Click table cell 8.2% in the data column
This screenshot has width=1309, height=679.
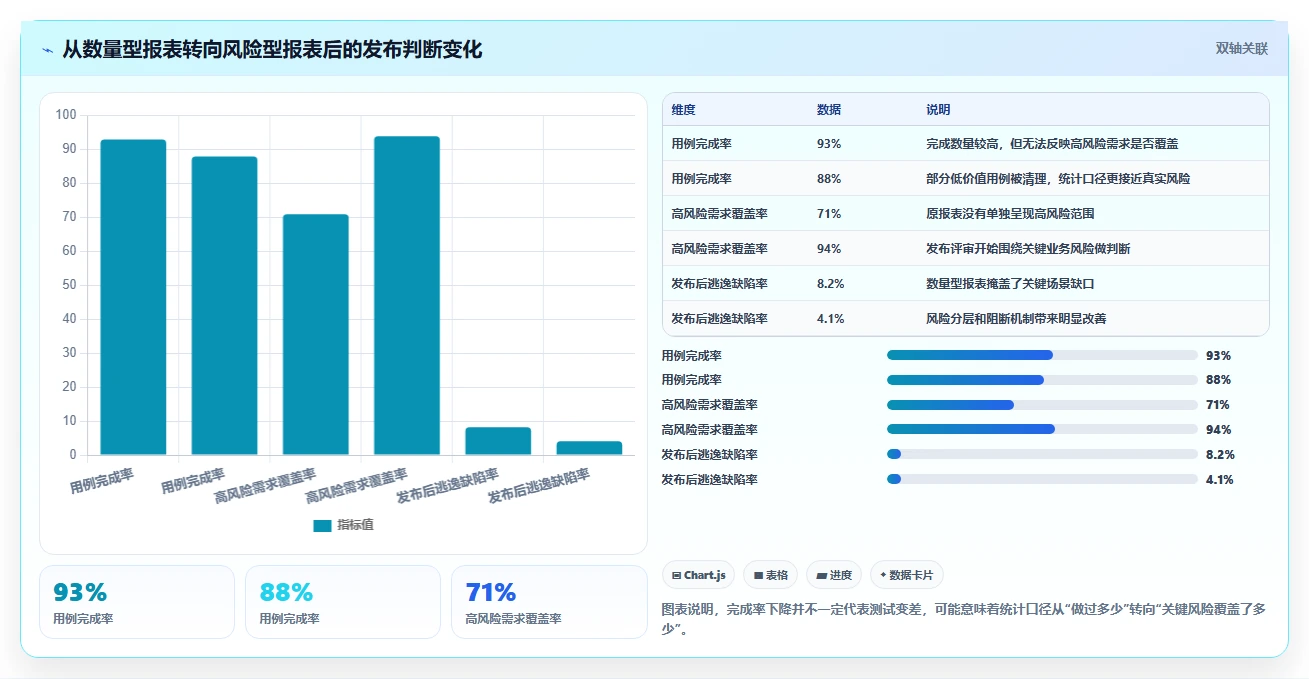click(831, 284)
